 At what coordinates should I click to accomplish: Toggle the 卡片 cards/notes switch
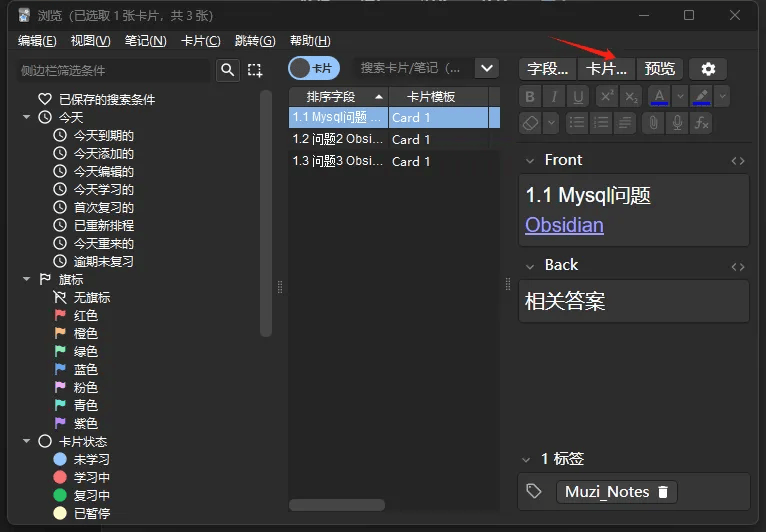pos(314,68)
